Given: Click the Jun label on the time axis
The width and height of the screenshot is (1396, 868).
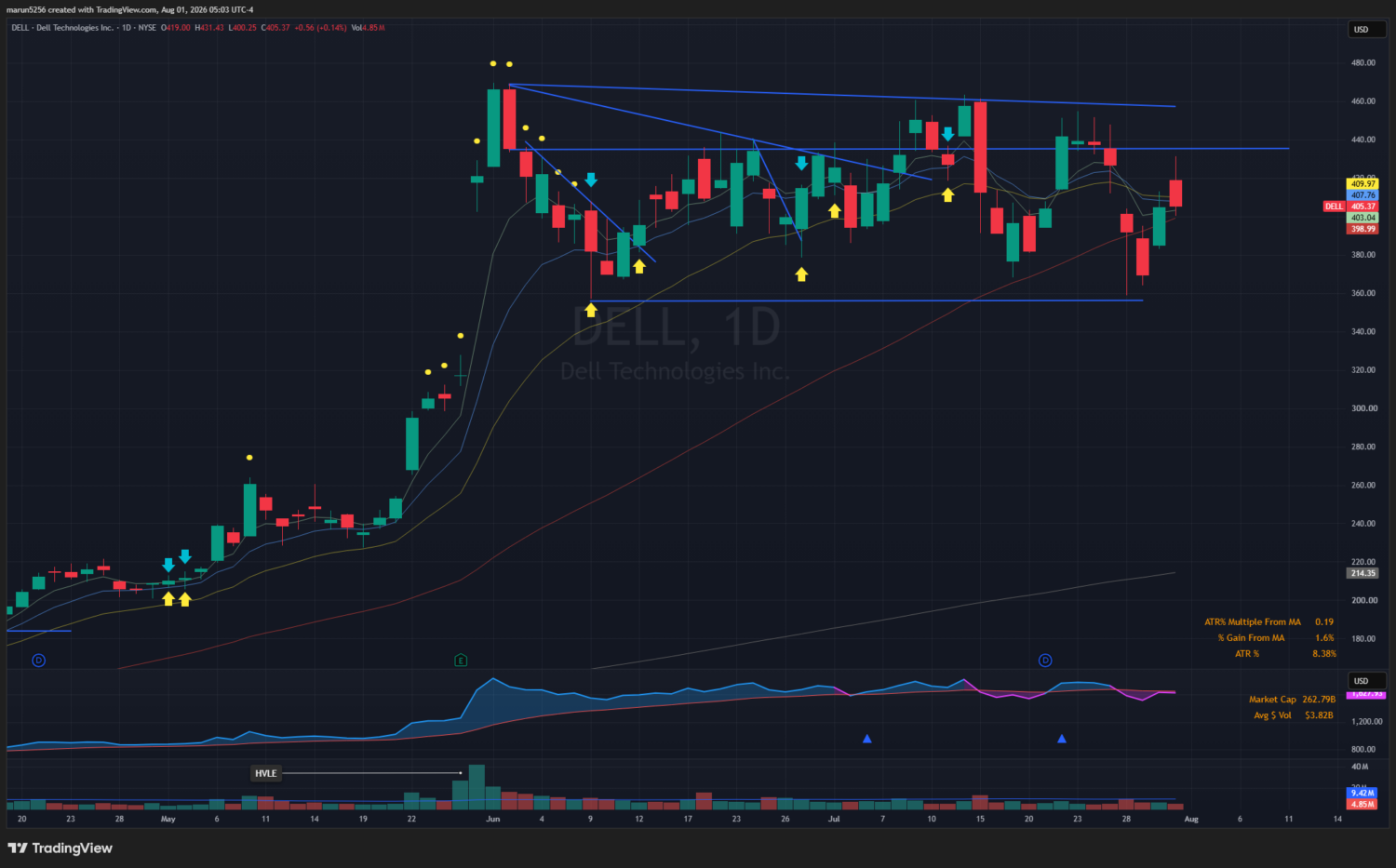Looking at the screenshot, I should (x=493, y=820).
